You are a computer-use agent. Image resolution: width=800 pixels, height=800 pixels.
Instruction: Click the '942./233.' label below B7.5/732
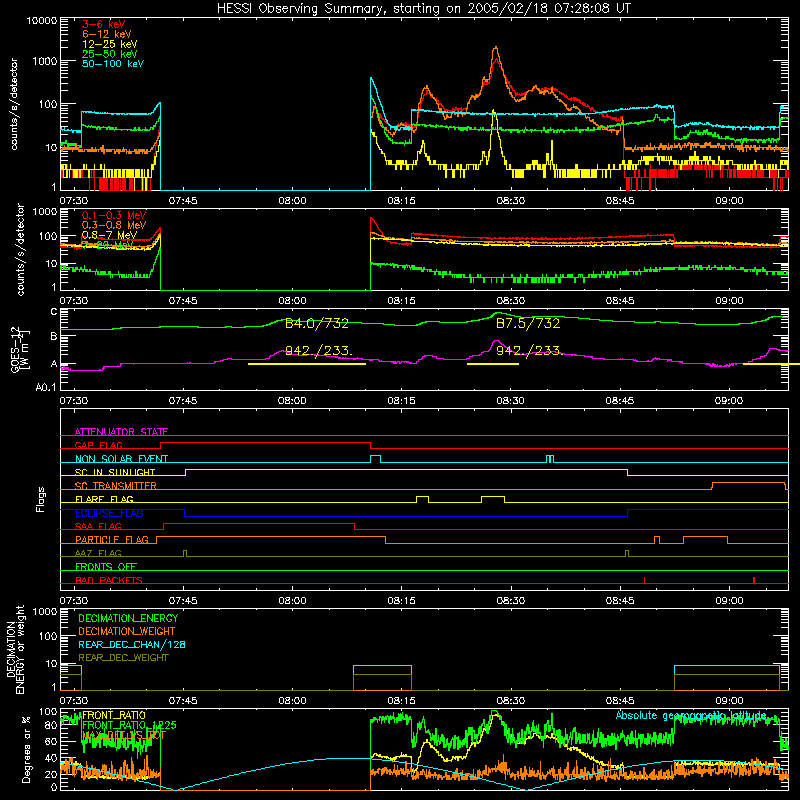[x=529, y=351]
